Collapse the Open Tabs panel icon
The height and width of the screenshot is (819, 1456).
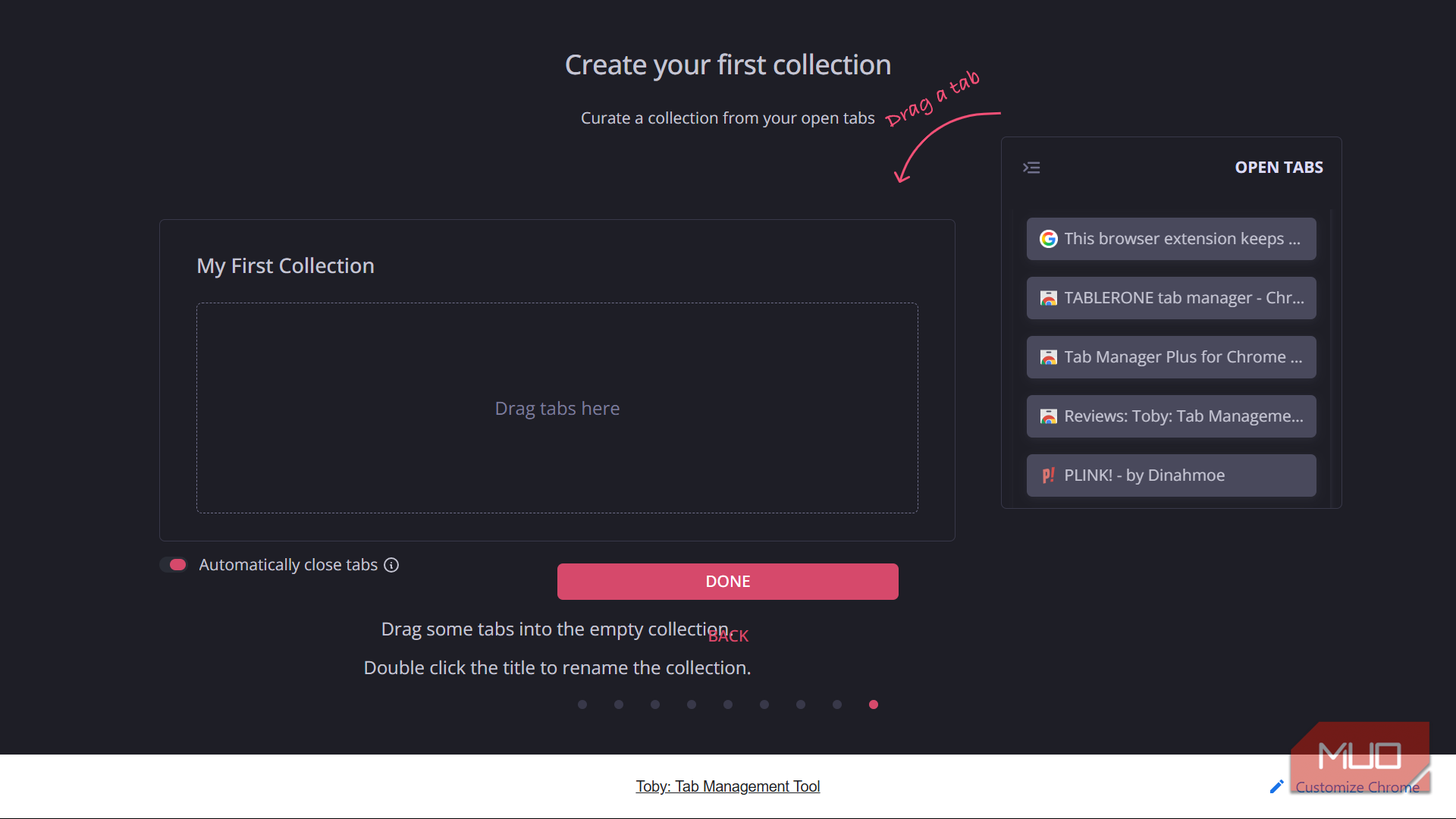tap(1031, 168)
